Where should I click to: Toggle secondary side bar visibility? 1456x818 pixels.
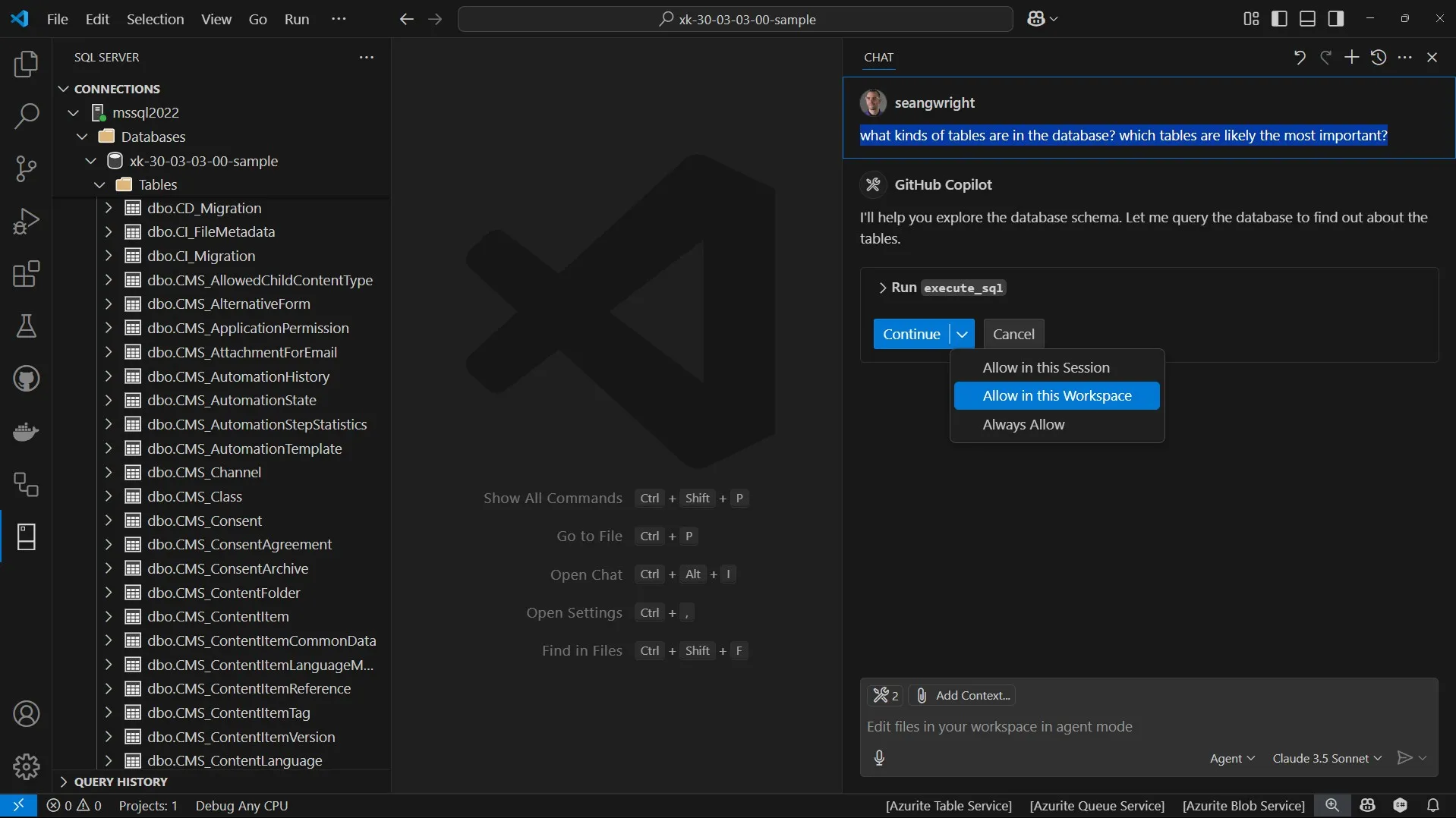tap(1336, 19)
